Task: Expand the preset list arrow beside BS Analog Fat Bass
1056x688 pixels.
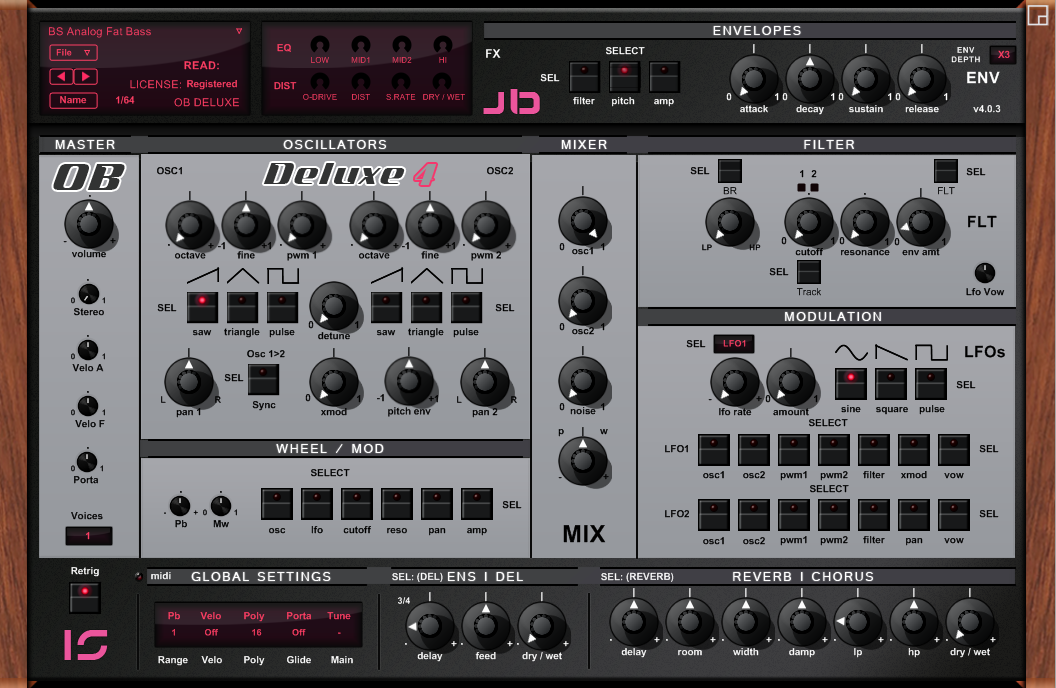Action: [239, 31]
